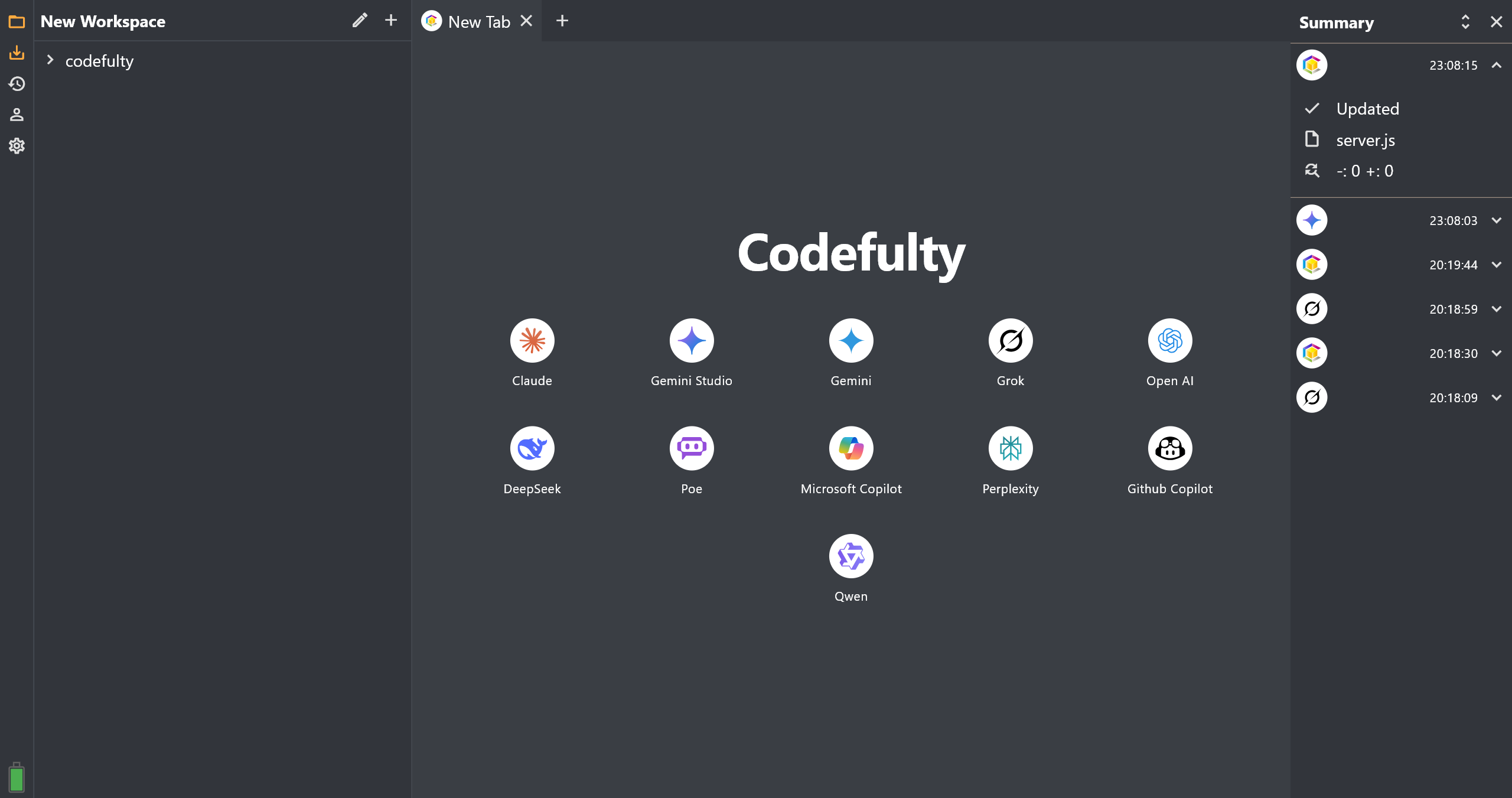Open the Qwen shortcut
This screenshot has height=798, width=1512.
point(850,556)
